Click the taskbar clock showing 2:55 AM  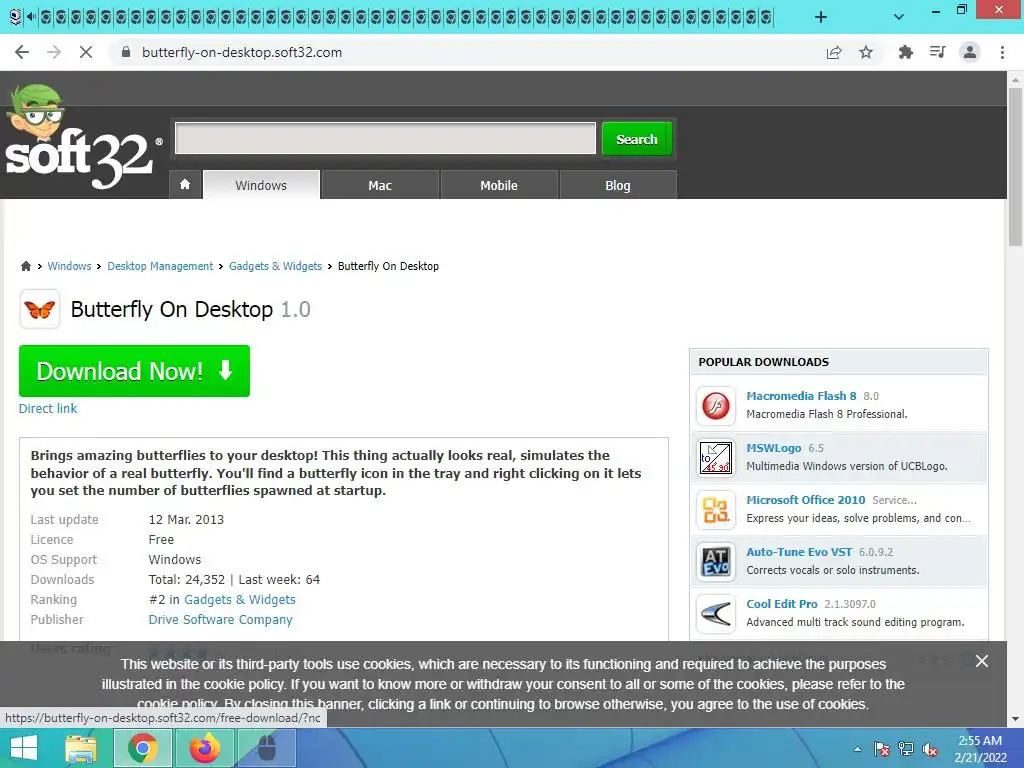tap(980, 748)
